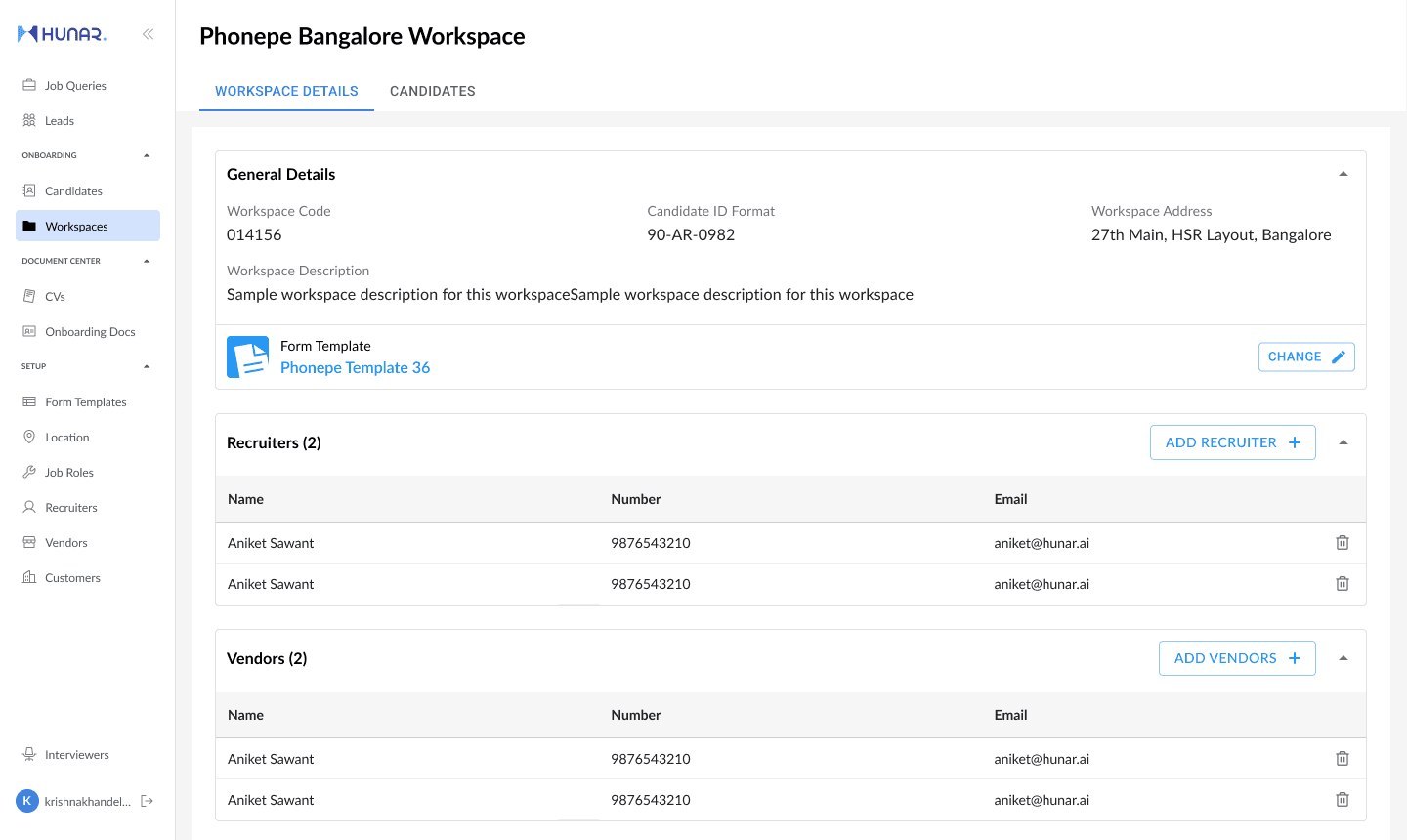Collapse the Document Center sidebar section
Image resolution: width=1407 pixels, height=840 pixels.
pyautogui.click(x=147, y=261)
